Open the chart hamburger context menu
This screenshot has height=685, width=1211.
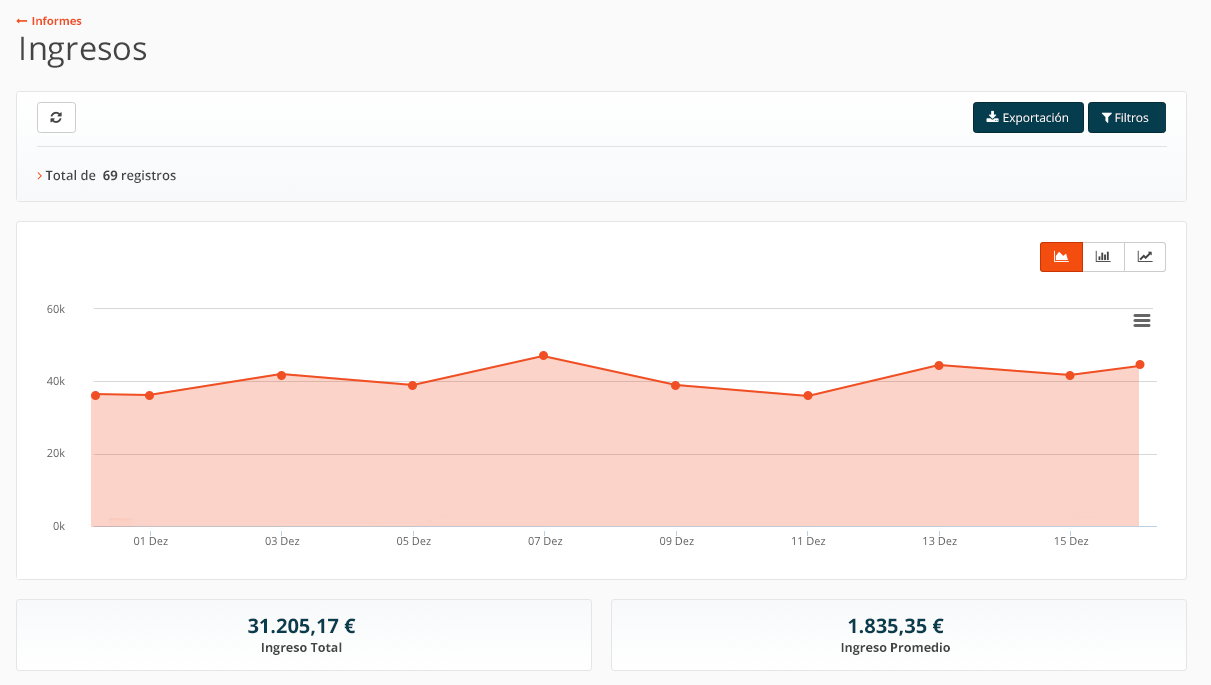(1141, 320)
